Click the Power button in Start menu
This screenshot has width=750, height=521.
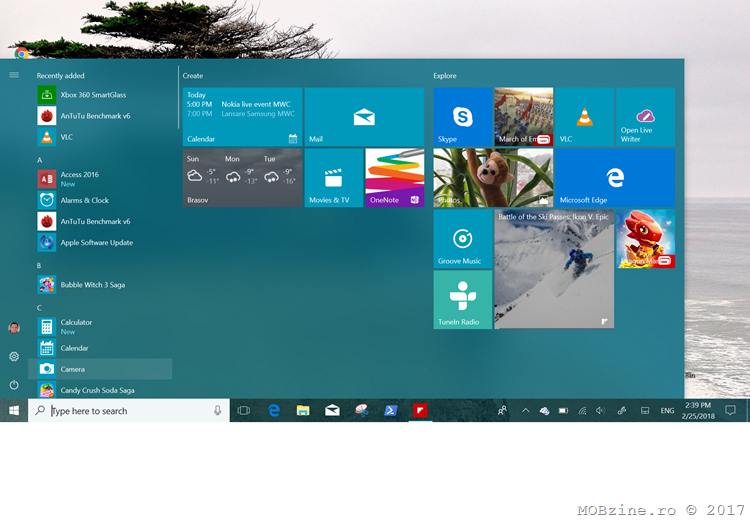point(14,385)
